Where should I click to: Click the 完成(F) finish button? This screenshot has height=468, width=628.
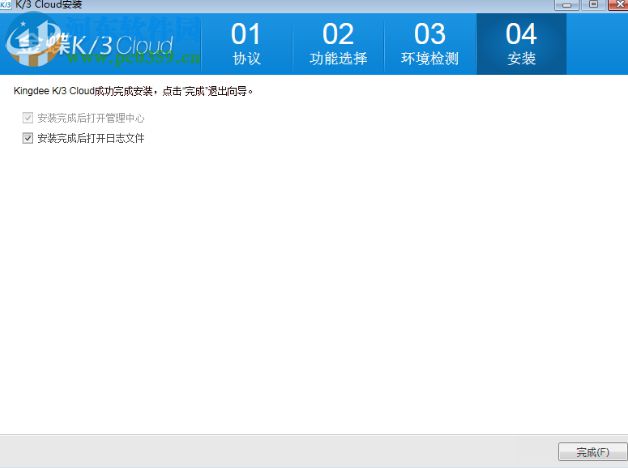[592, 452]
